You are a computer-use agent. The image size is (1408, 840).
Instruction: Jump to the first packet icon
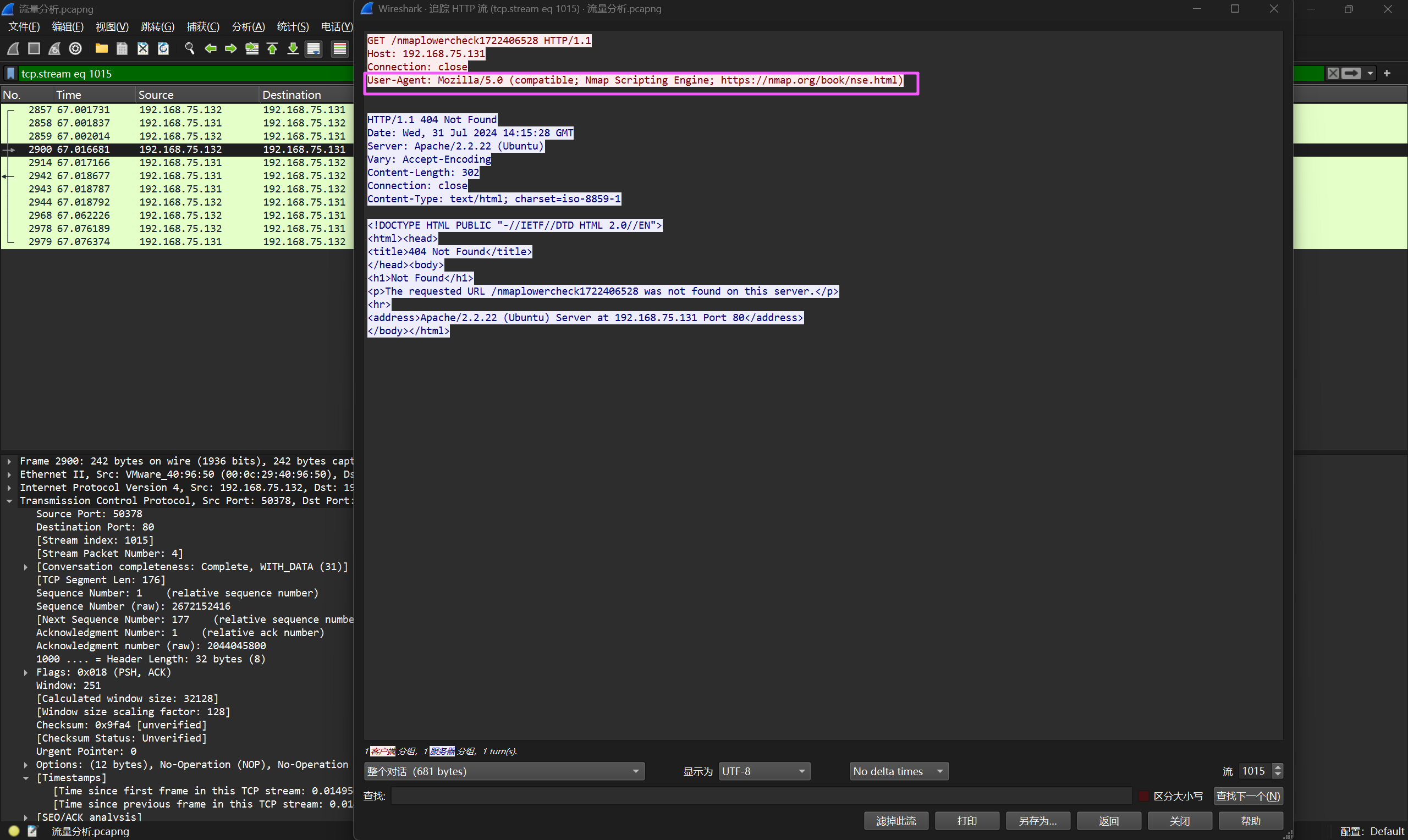click(x=272, y=49)
